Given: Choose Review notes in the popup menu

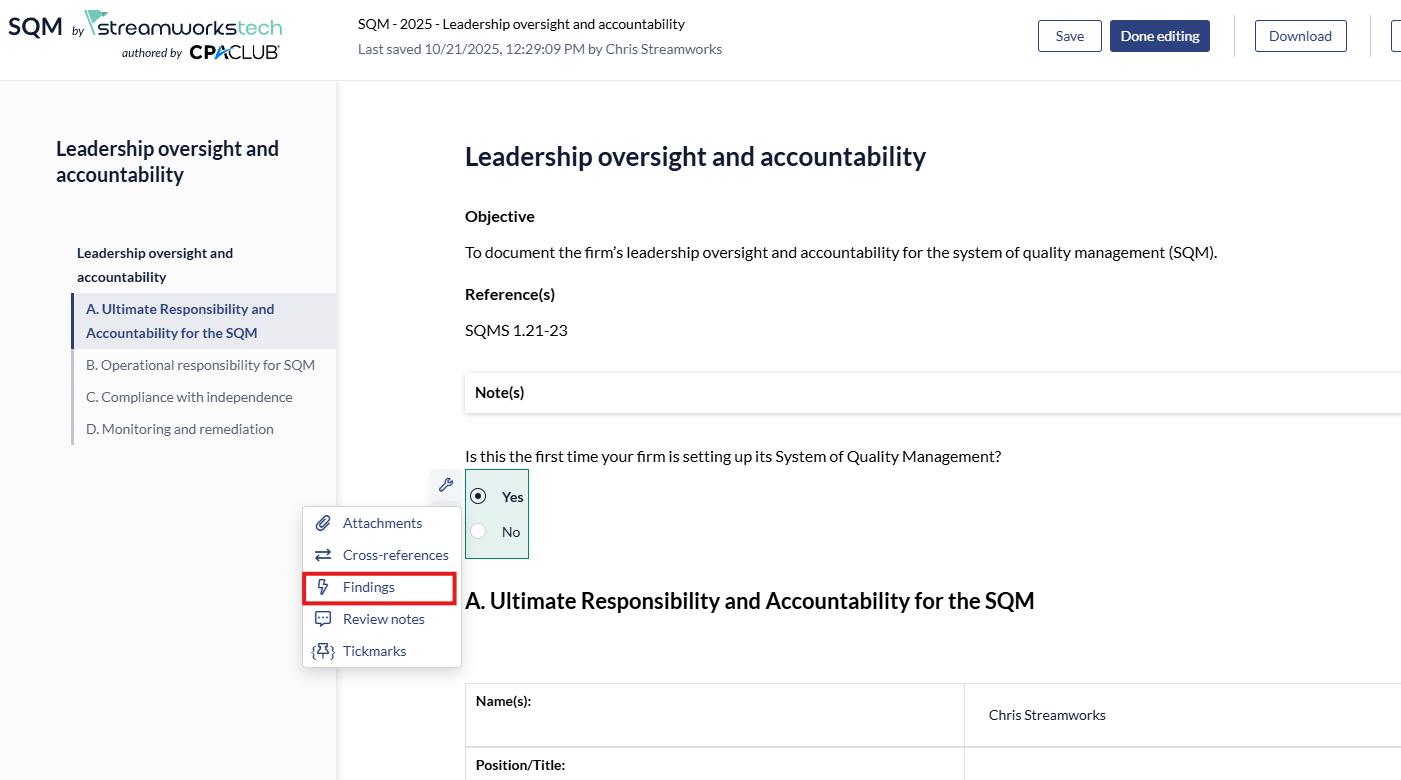Looking at the screenshot, I should coord(383,619).
